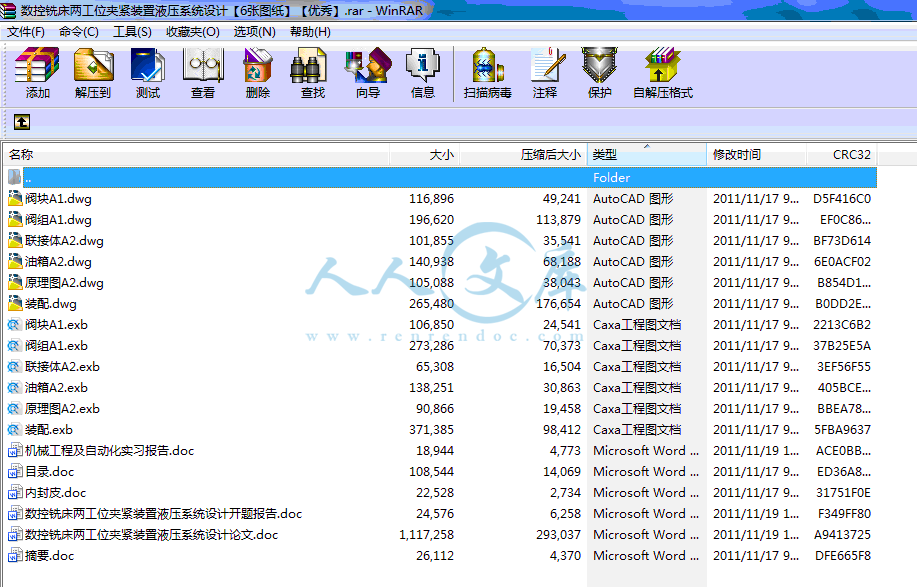Viewport: 917px width, 587px height.
Task: Select file 阀组A1.dwg
Action: tap(58, 220)
